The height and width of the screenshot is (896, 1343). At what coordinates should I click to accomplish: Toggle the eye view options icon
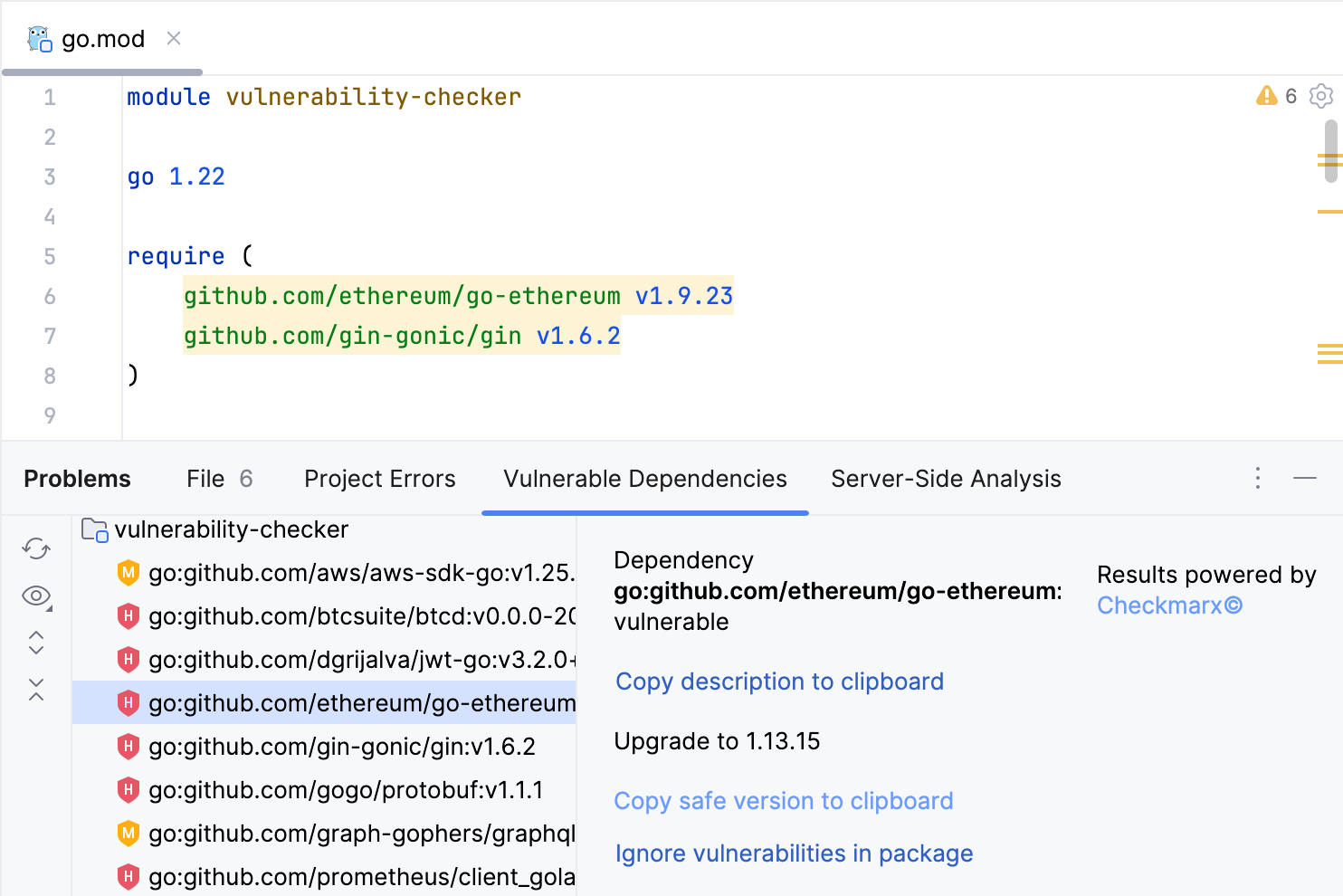pyautogui.click(x=36, y=596)
